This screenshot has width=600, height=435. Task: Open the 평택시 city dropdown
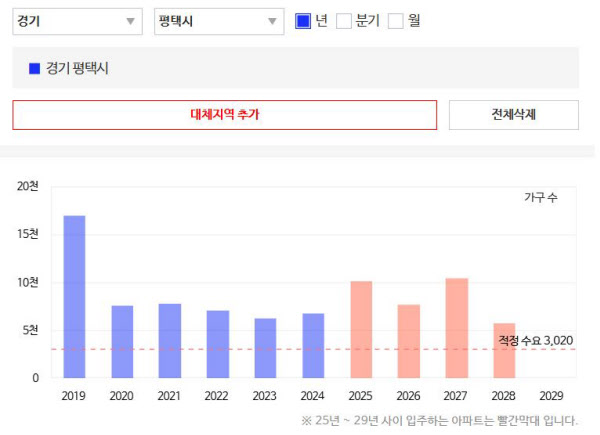220,22
